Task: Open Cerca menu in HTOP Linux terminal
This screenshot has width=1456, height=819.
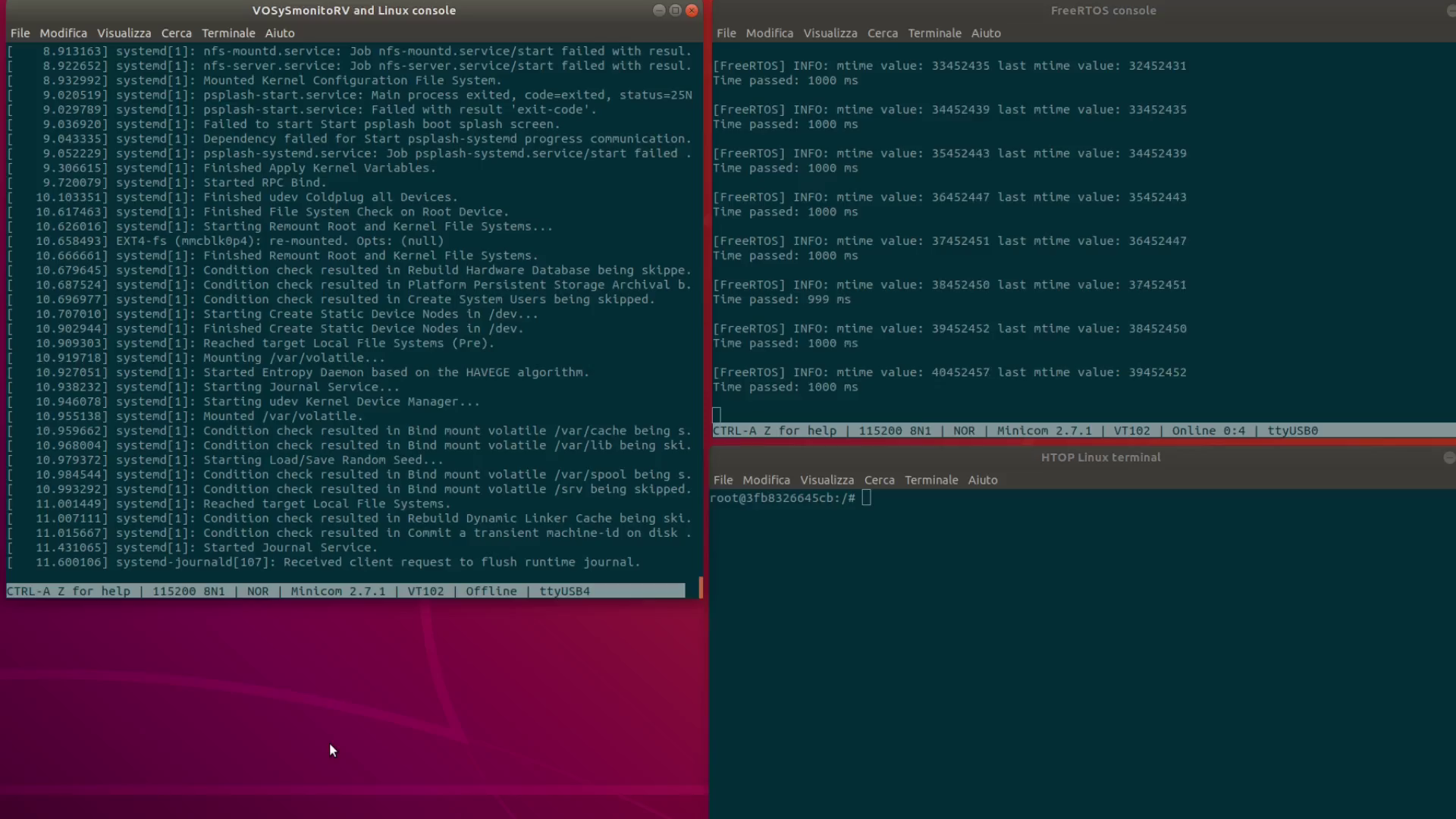Action: tap(879, 480)
